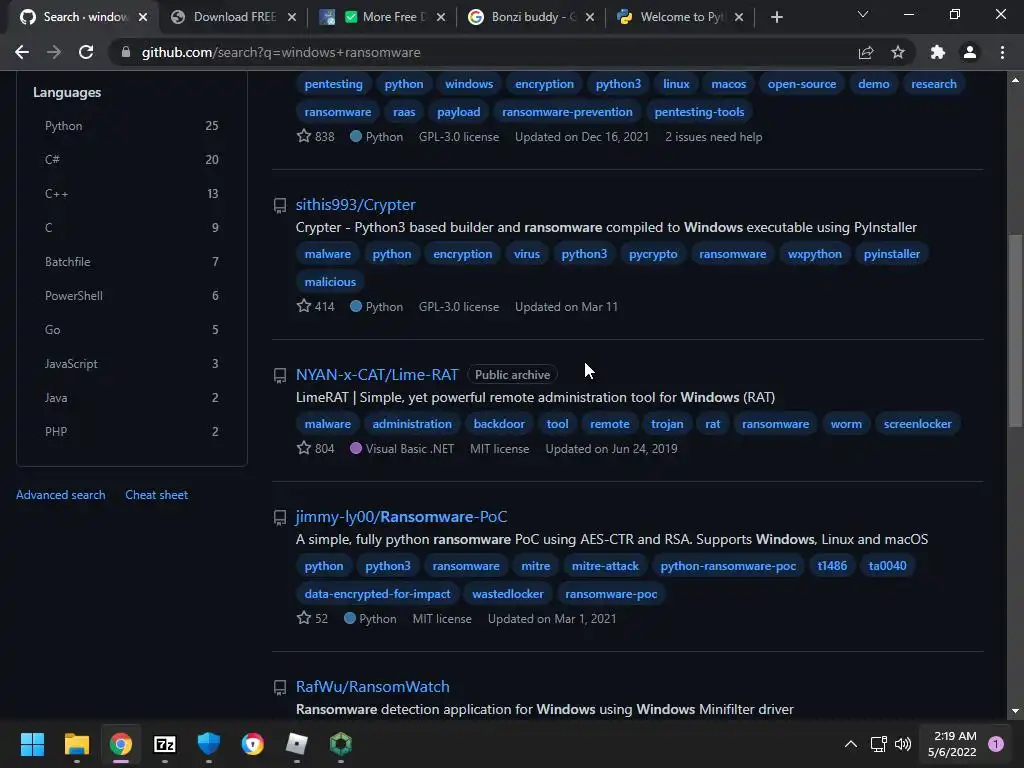Filter results by PowerShell language
The width and height of the screenshot is (1024, 768).
click(131, 295)
